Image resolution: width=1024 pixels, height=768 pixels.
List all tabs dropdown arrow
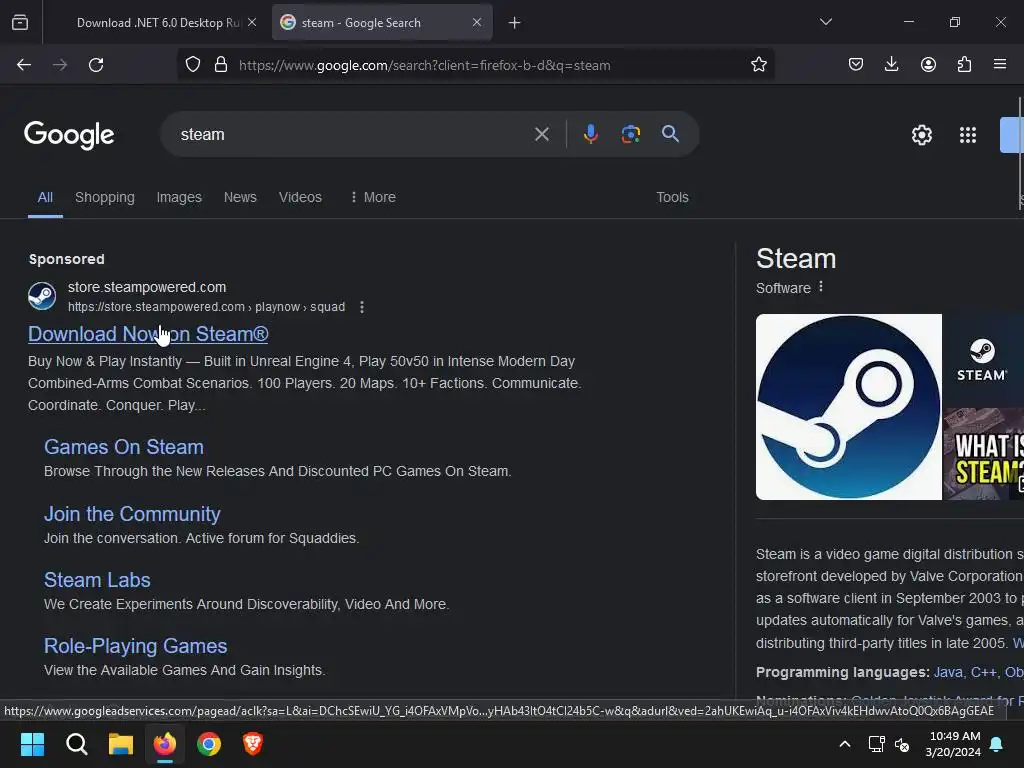tap(825, 22)
